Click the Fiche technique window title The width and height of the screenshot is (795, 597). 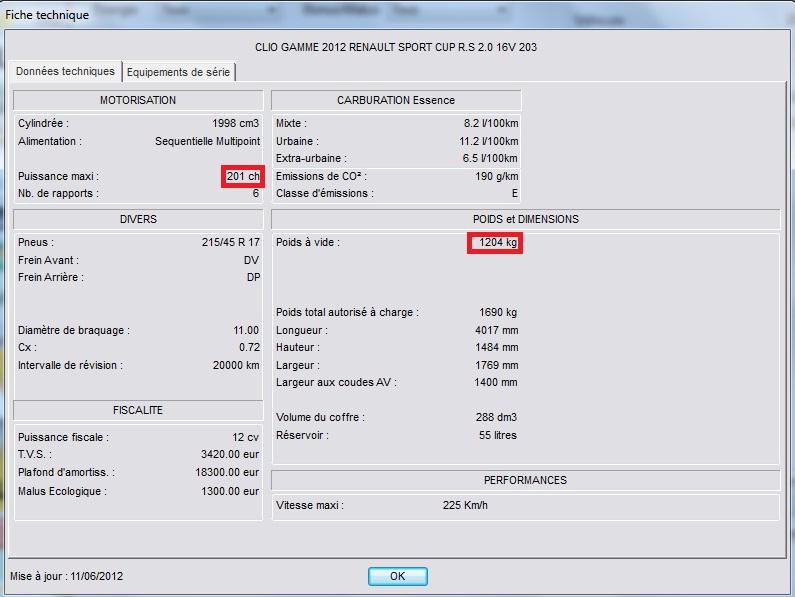coord(47,15)
